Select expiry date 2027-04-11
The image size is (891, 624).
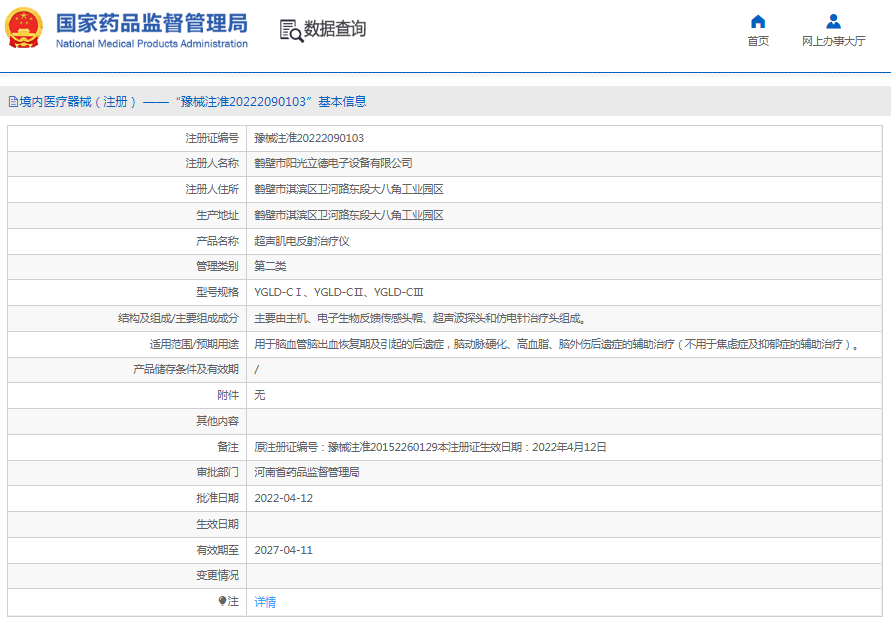[x=284, y=550]
